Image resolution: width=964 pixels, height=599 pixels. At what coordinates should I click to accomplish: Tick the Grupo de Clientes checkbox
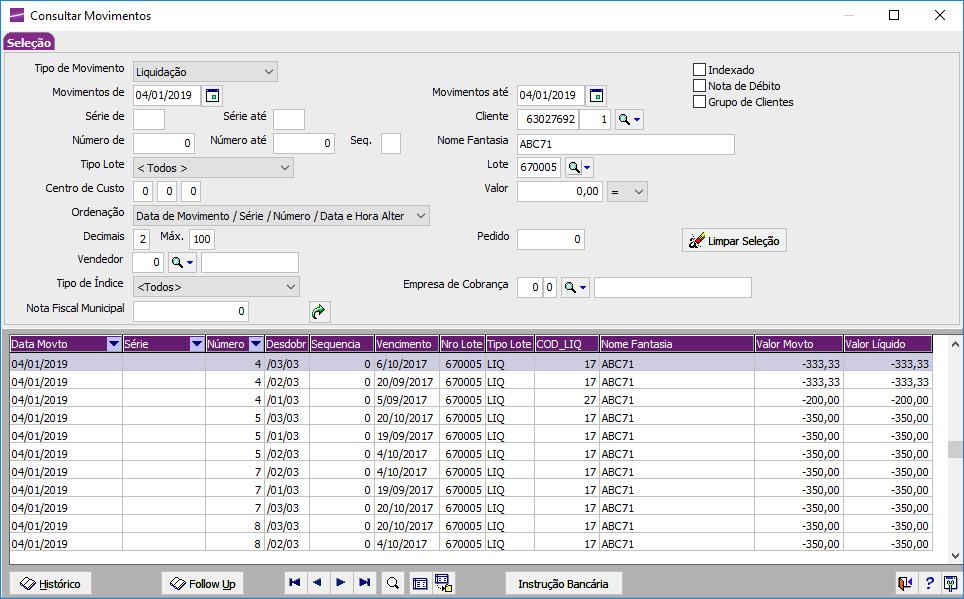(700, 102)
